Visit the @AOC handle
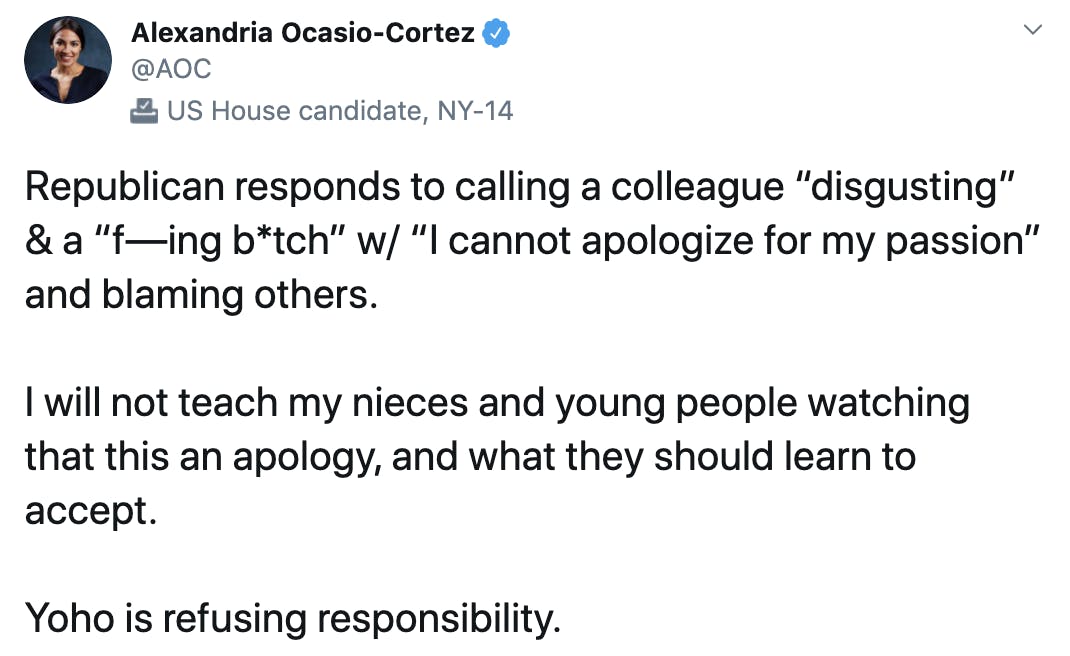This screenshot has width=1070, height=656. point(171,69)
